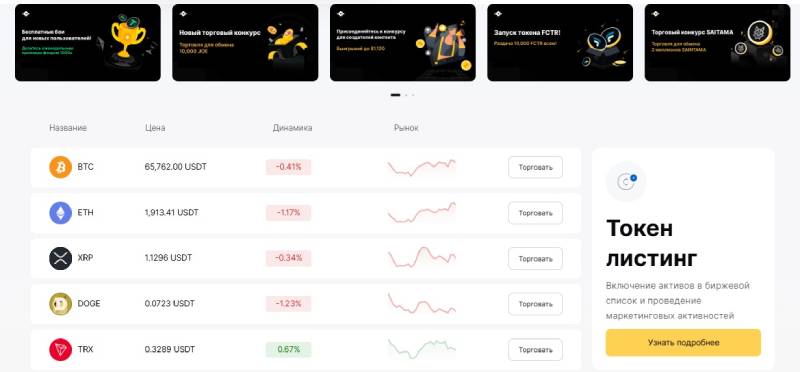Sort by the Цена column header
This screenshot has height=372, width=800.
[155, 128]
